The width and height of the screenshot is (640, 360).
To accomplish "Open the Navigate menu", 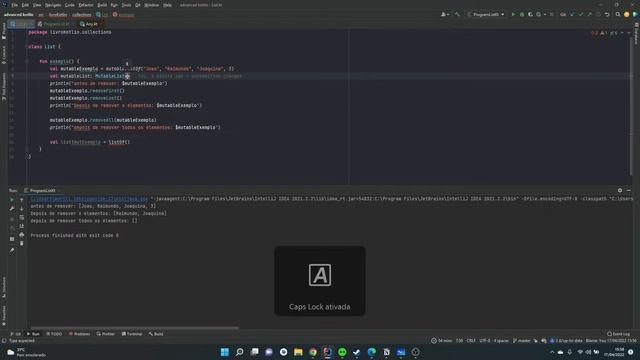I will 53,5.
